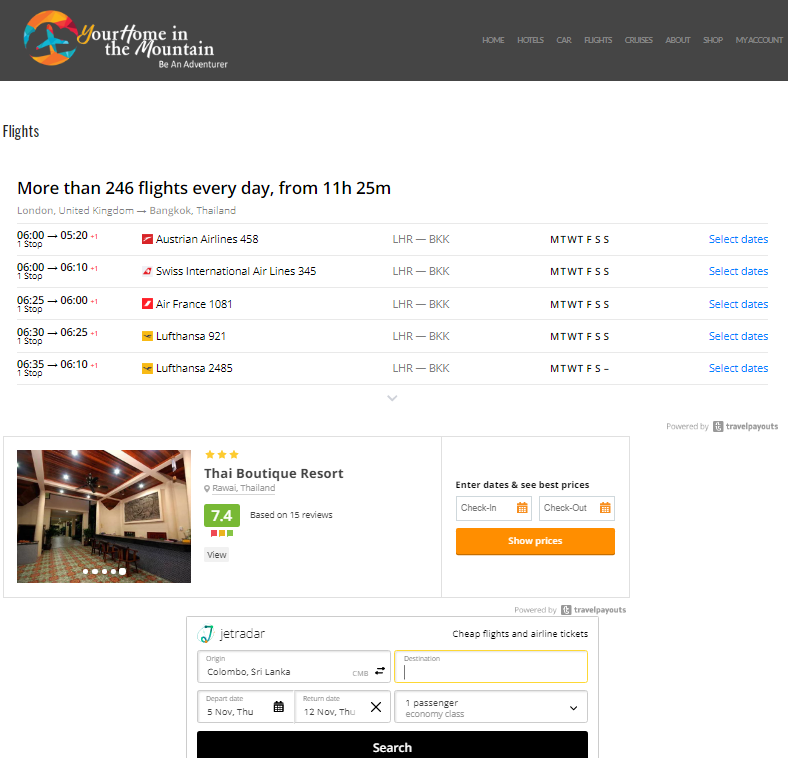Click the Austrian Airlines logo icon

pos(147,239)
